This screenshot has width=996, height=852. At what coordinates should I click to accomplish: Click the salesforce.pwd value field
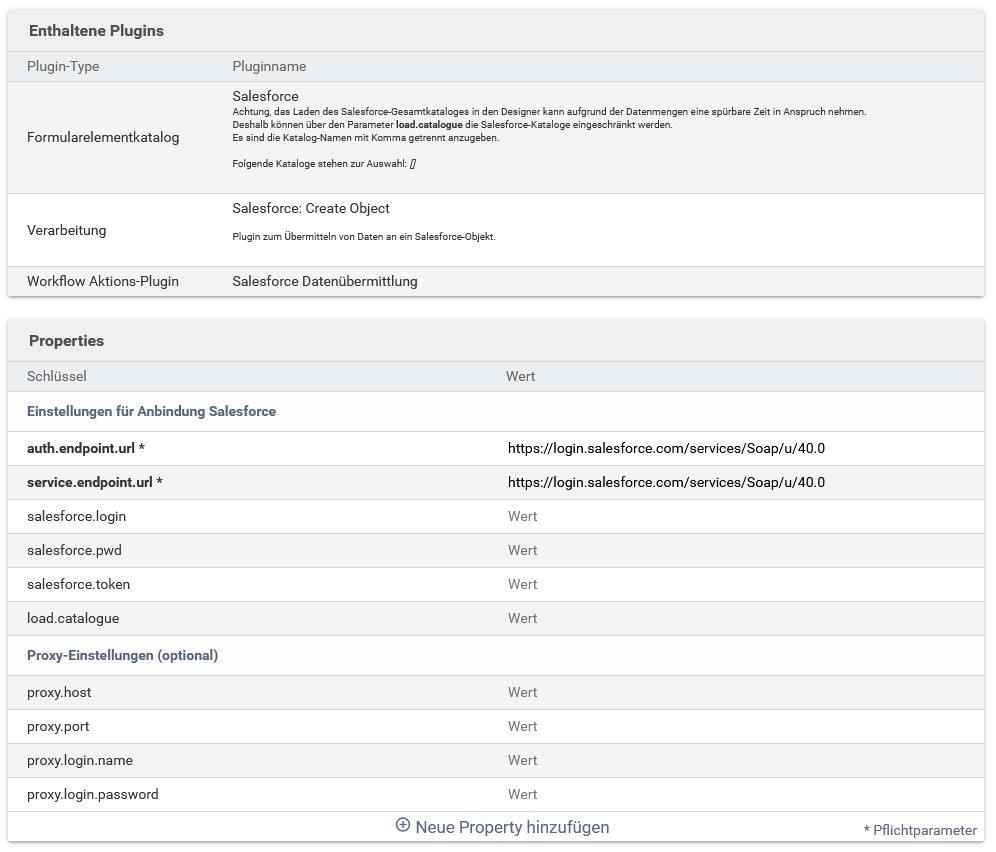740,551
